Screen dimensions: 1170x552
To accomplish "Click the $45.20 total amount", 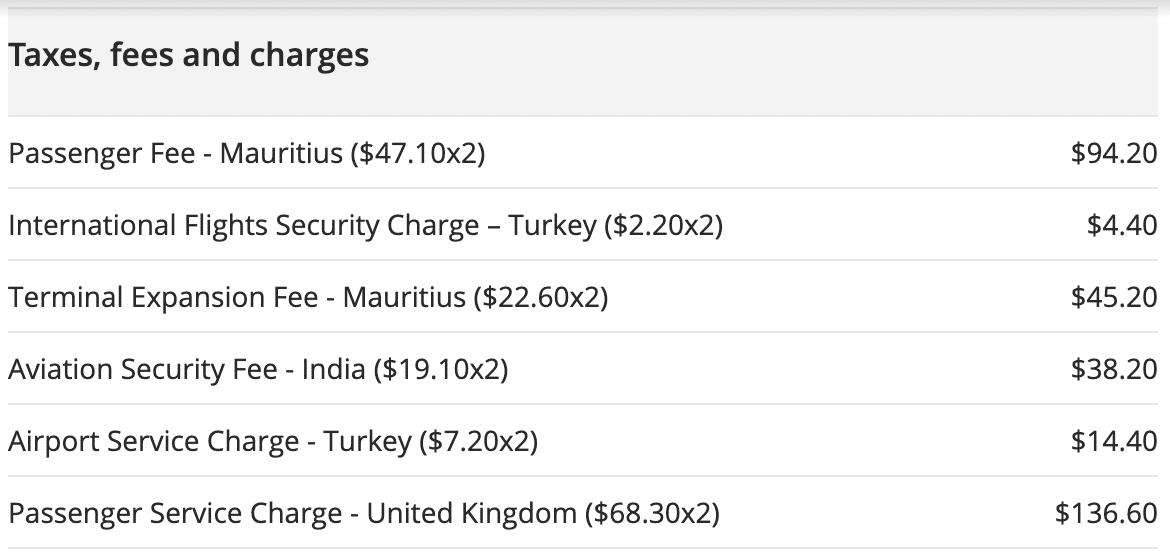I will (x=1113, y=298).
